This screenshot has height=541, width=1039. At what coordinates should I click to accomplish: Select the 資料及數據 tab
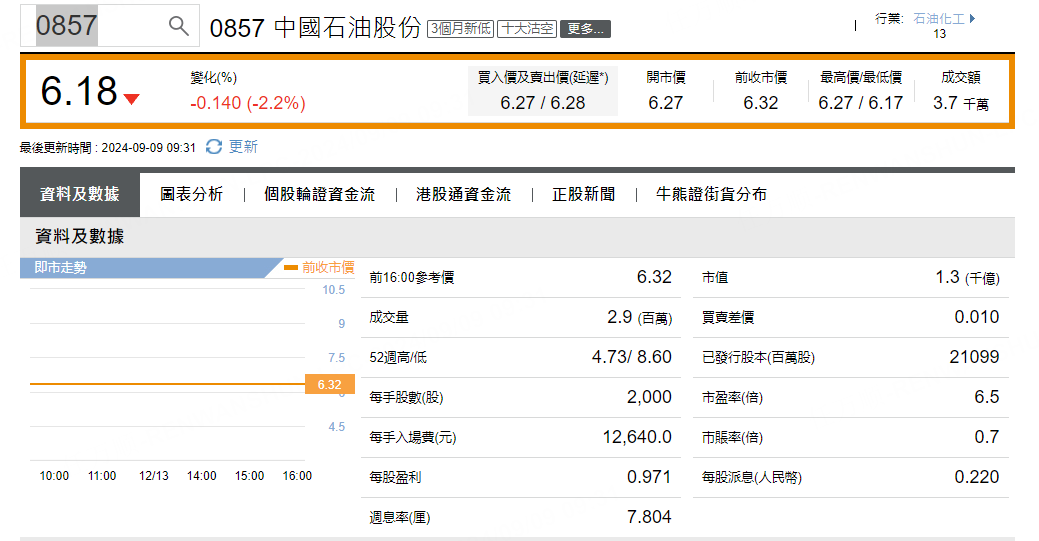(x=80, y=194)
